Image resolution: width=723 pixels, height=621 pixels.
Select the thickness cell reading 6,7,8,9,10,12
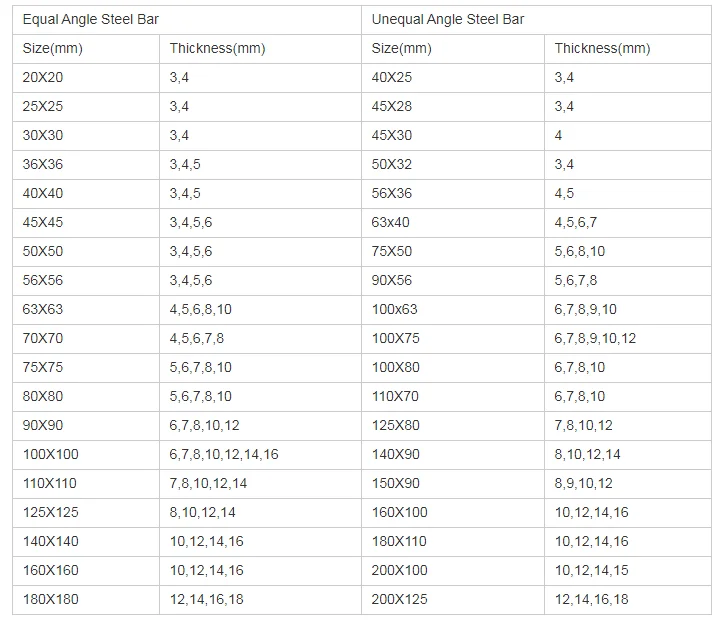[595, 338]
